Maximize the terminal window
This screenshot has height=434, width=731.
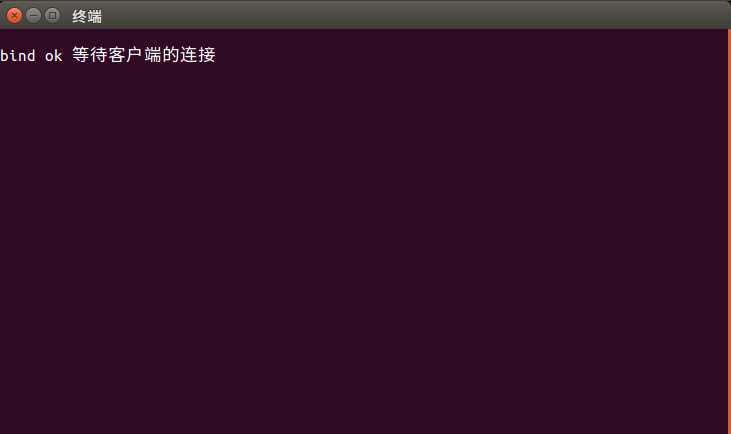(x=52, y=15)
